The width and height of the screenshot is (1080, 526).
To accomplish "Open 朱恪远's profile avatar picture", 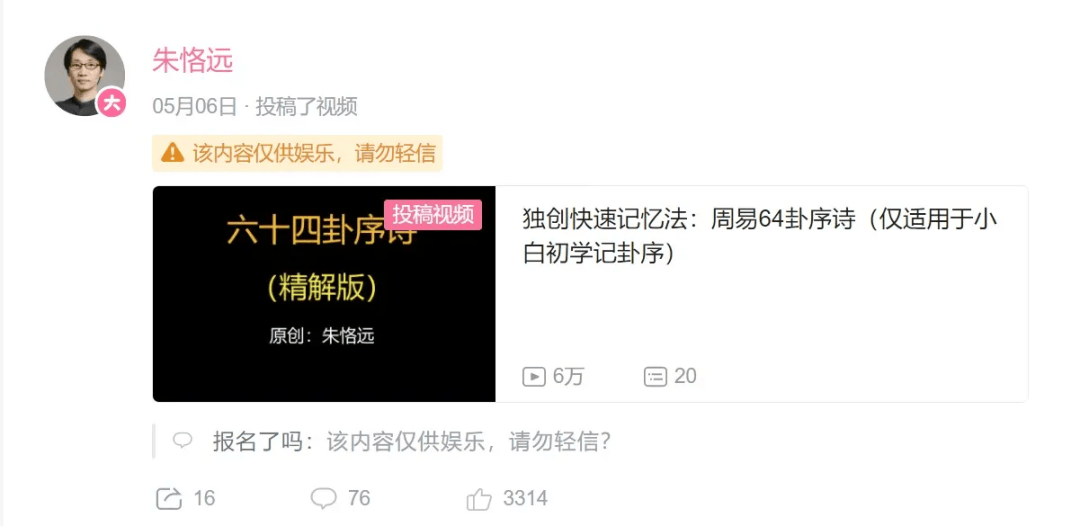I will (x=84, y=76).
